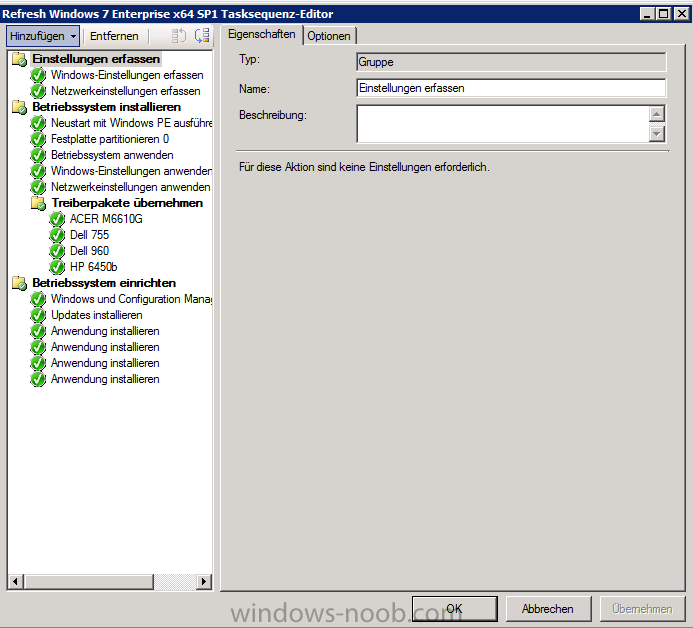The image size is (693, 628).
Task: Select the Netzwerkeinstellungen anwenden step
Action: click(130, 187)
